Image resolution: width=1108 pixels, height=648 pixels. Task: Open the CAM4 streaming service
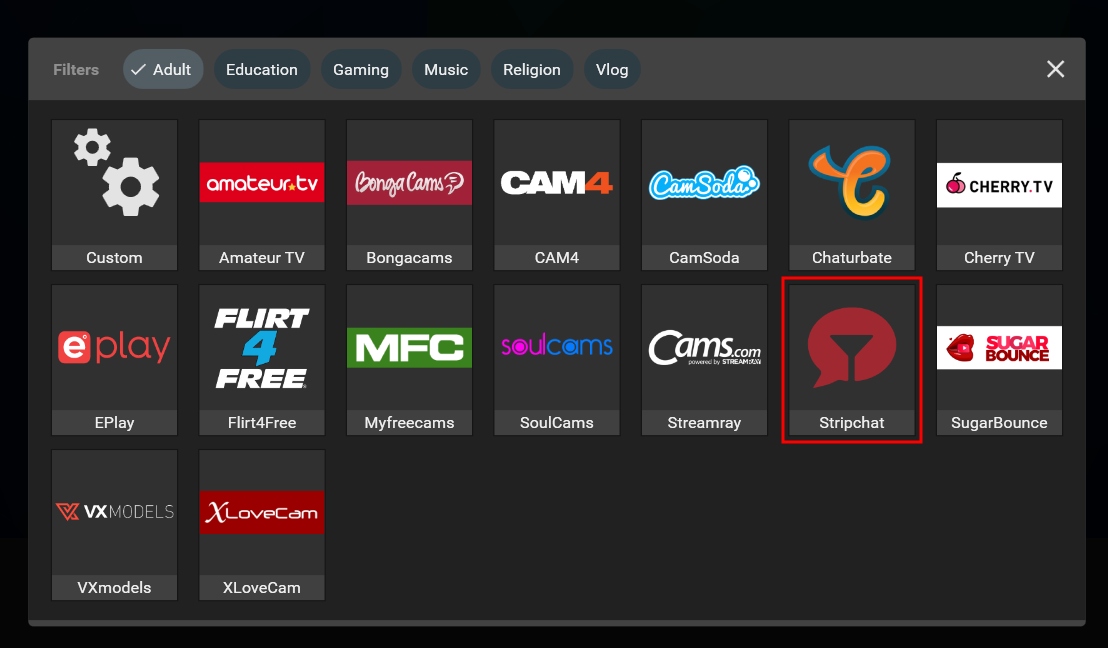[556, 182]
